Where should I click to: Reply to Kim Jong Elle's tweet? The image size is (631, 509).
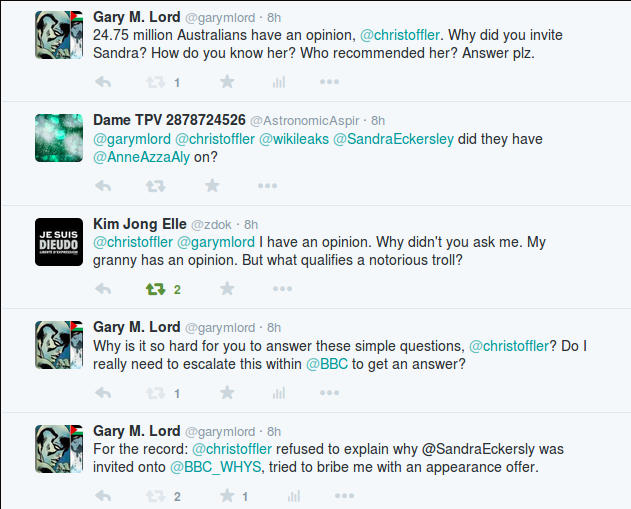pyautogui.click(x=102, y=290)
